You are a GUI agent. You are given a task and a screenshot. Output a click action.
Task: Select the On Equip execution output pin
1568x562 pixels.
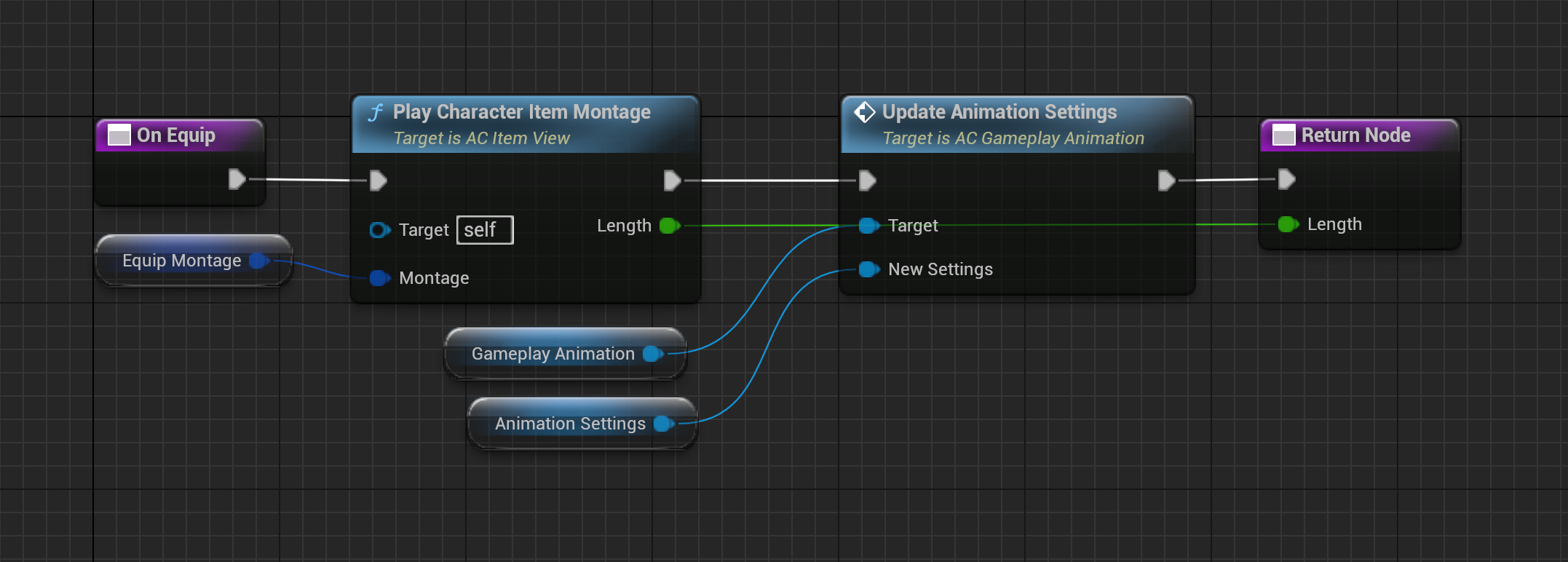tap(237, 179)
